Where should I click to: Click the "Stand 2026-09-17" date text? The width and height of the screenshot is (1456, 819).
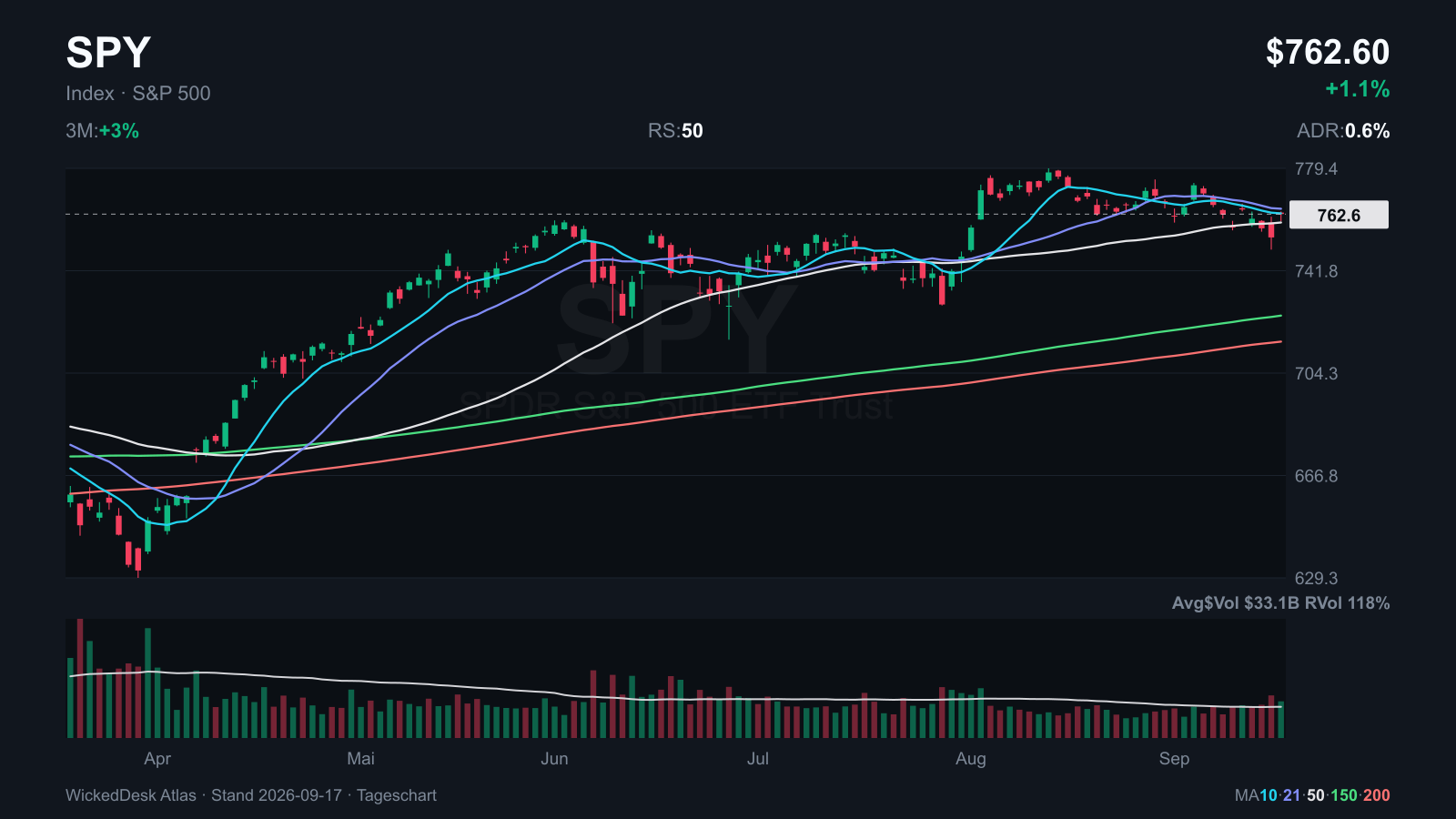[277, 795]
